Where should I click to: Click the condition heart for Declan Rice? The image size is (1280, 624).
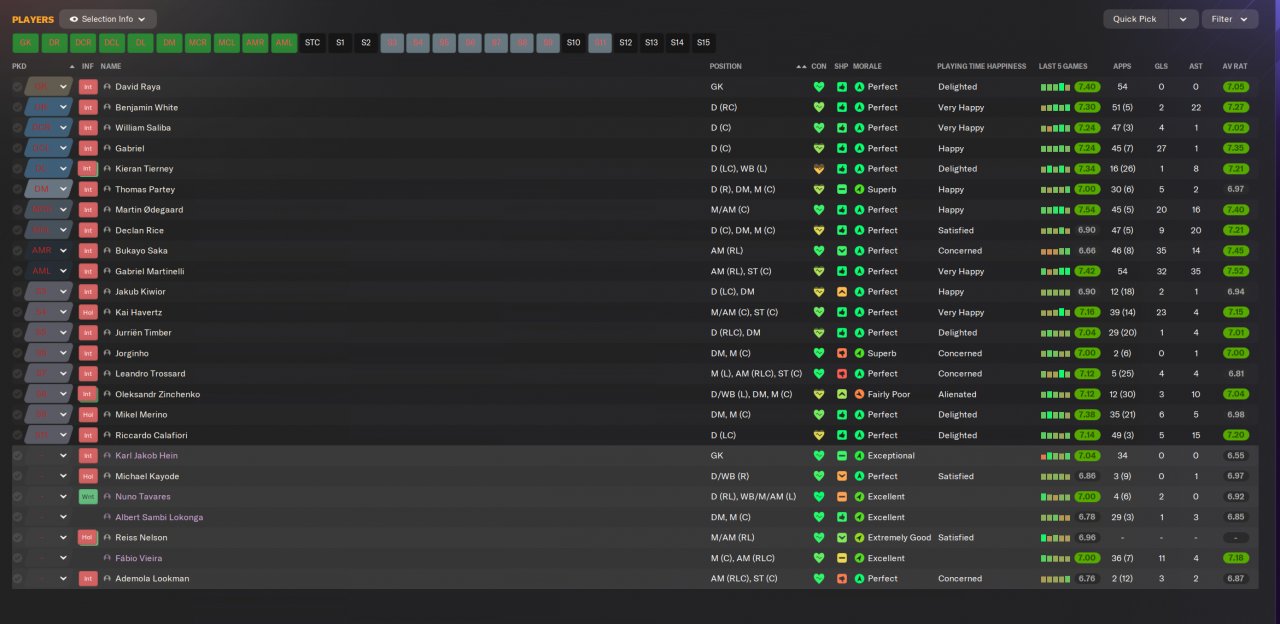pyautogui.click(x=819, y=230)
